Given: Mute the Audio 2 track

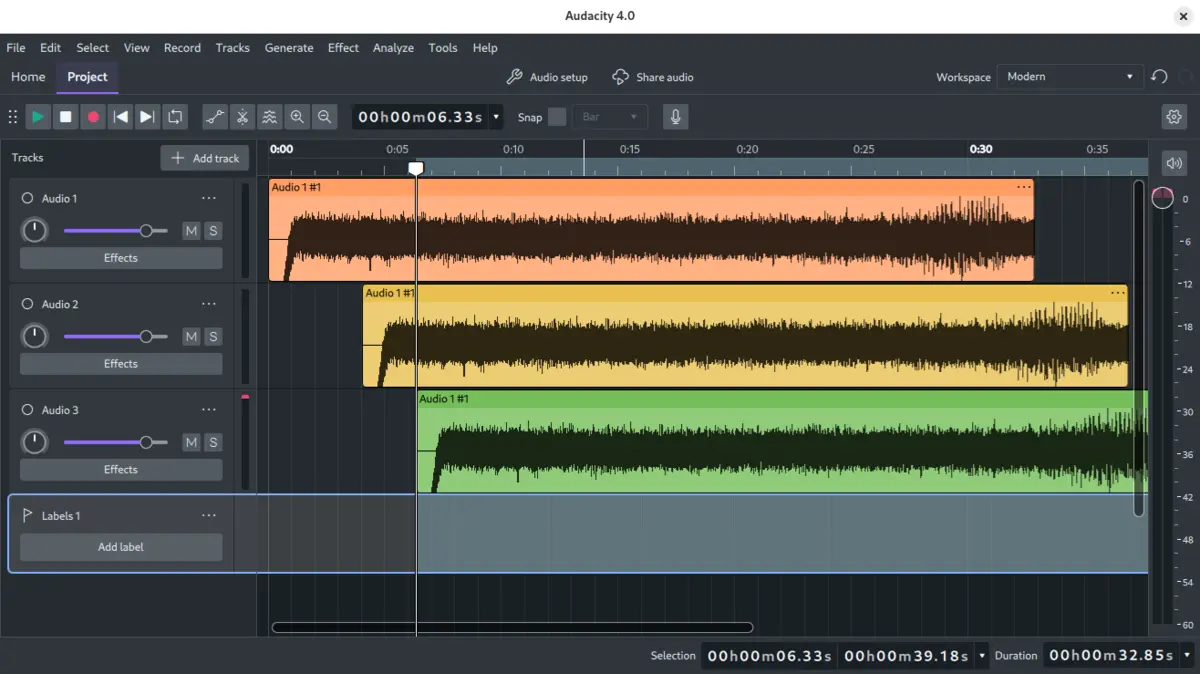Looking at the screenshot, I should coord(191,337).
